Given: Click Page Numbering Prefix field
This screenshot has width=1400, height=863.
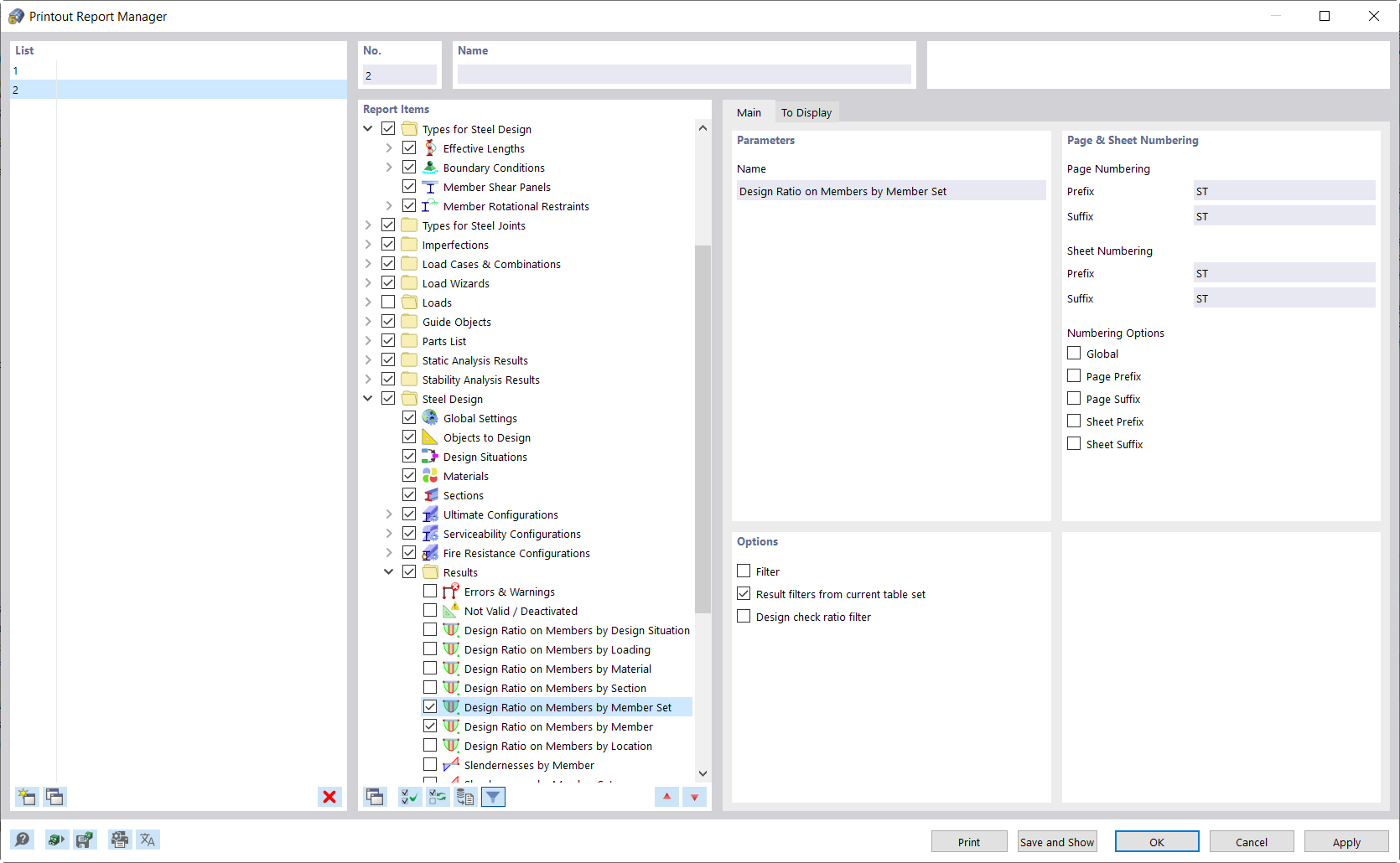Looking at the screenshot, I should pos(1284,191).
